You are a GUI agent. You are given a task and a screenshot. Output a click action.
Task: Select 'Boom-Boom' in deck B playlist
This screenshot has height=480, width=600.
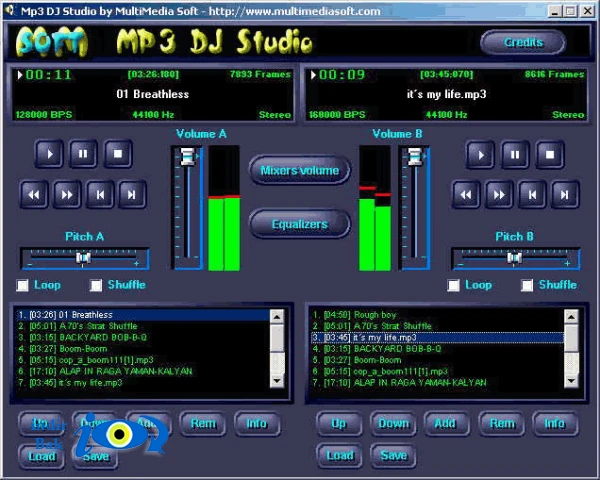[437, 360]
